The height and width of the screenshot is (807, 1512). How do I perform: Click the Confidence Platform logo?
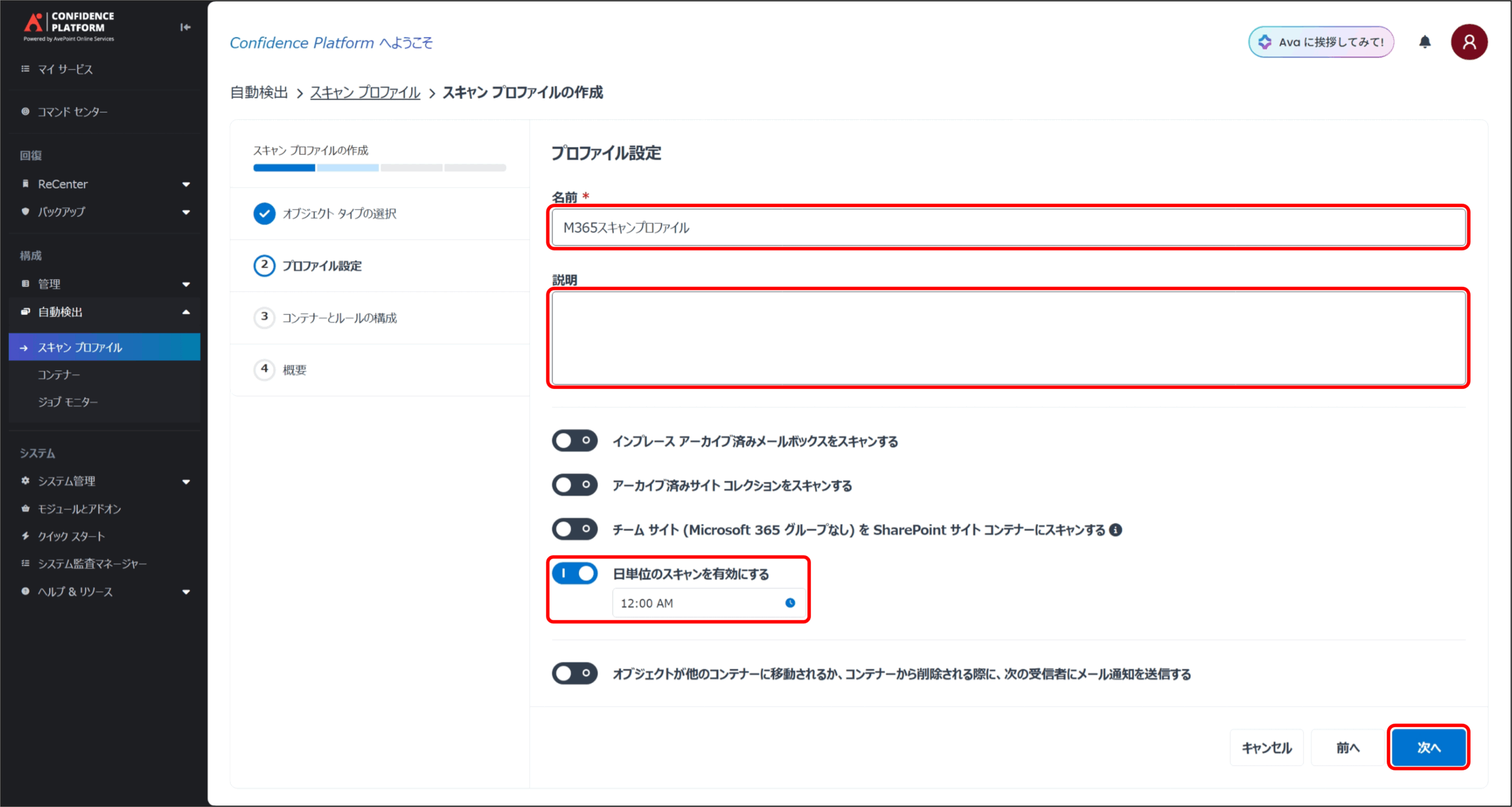(x=69, y=26)
